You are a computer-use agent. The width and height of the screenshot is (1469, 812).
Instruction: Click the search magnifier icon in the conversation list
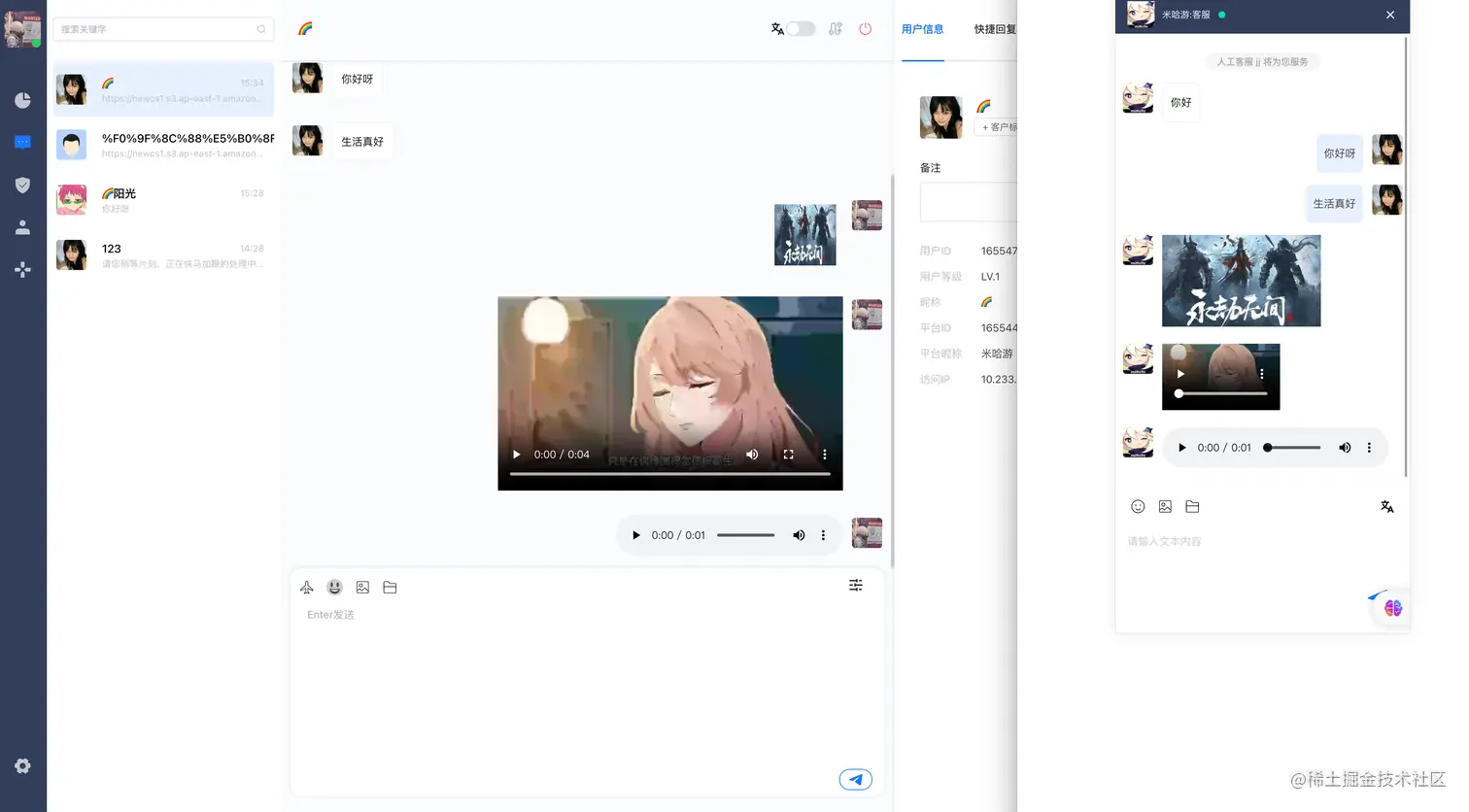click(261, 29)
